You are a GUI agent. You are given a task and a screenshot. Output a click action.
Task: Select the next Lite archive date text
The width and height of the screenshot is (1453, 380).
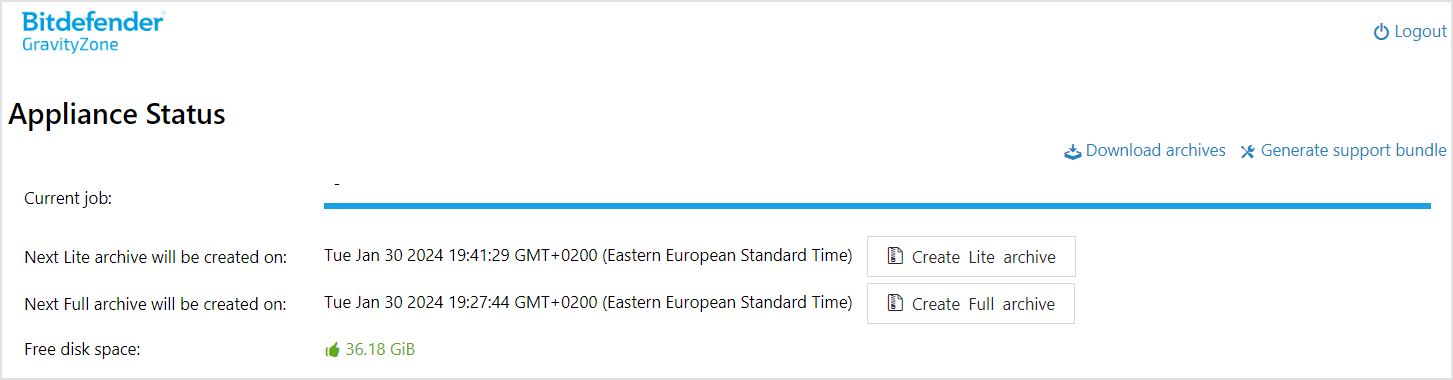pyautogui.click(x=588, y=255)
